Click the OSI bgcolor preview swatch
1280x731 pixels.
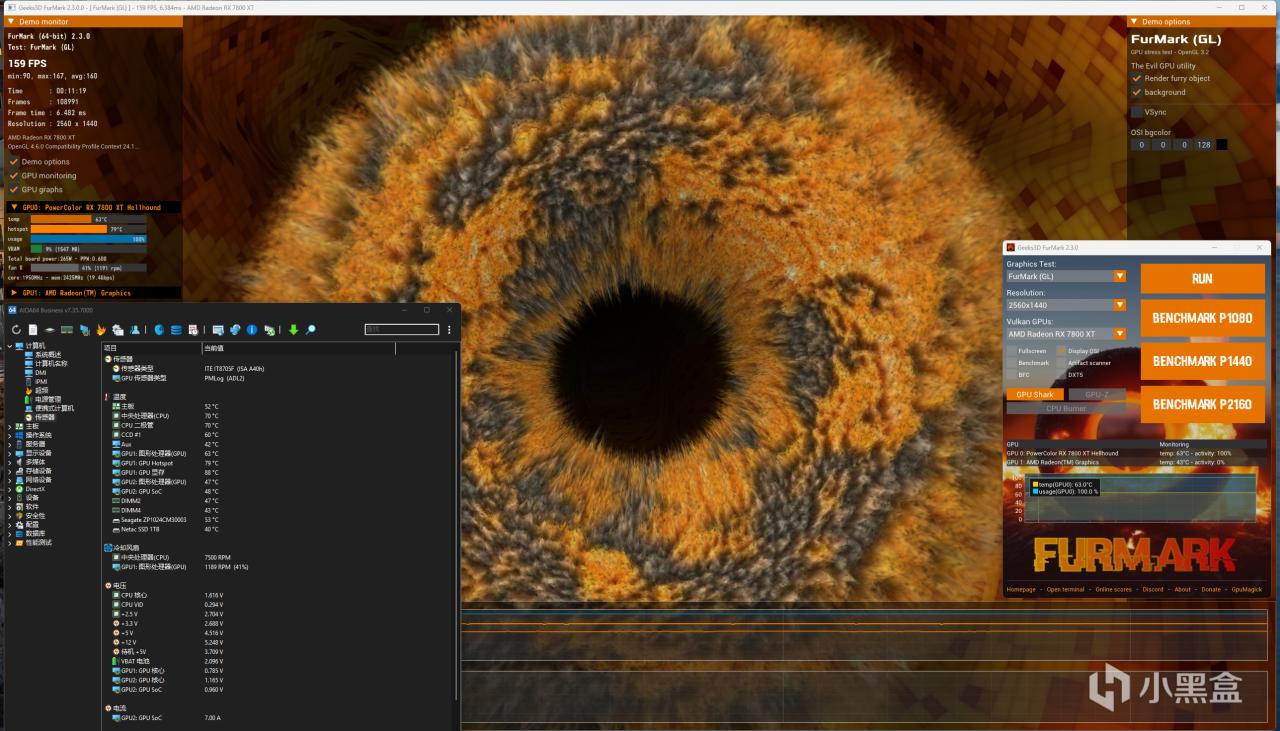point(1221,145)
